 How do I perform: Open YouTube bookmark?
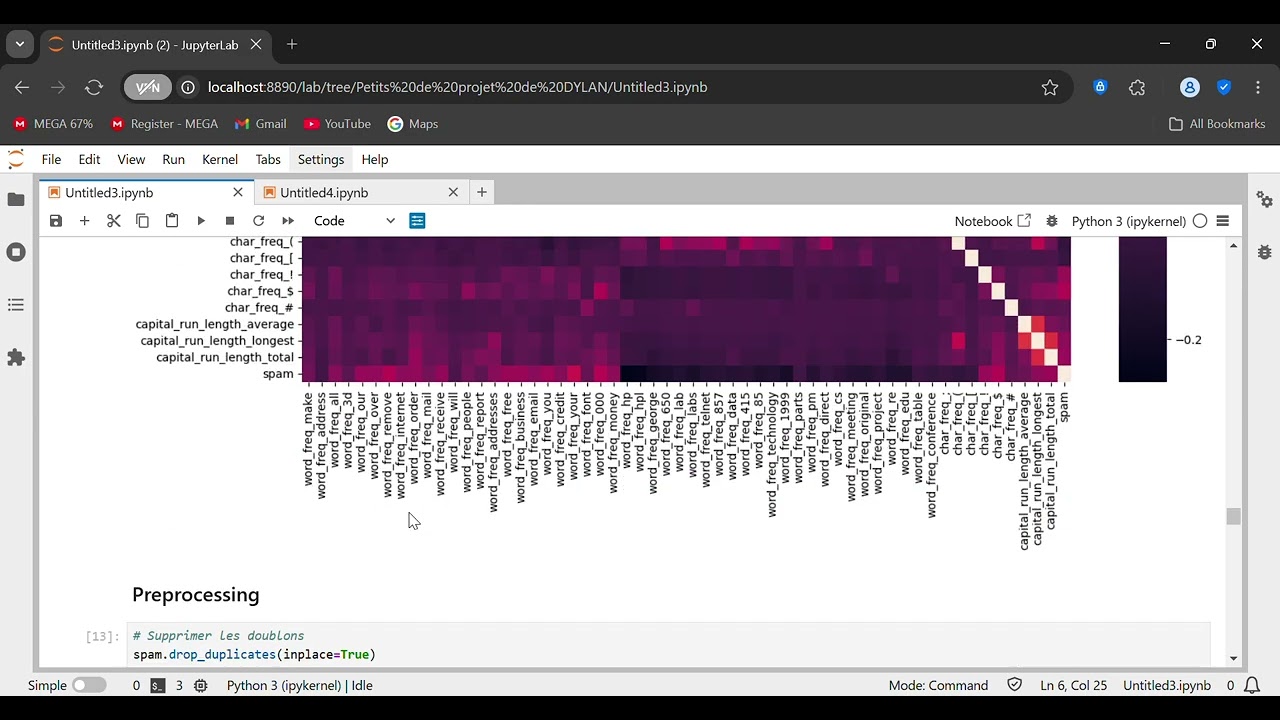[337, 124]
